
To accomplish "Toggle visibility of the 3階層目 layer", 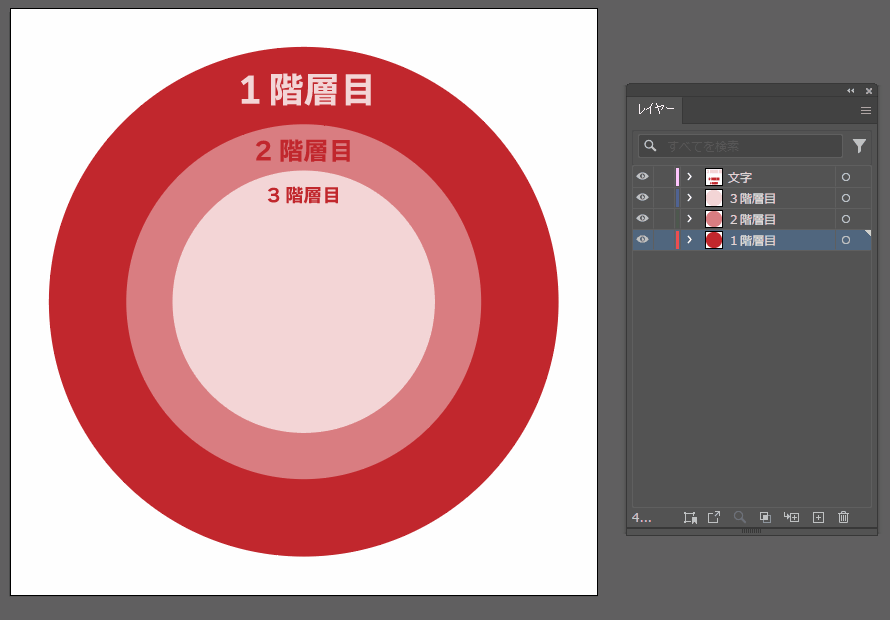I will point(642,198).
